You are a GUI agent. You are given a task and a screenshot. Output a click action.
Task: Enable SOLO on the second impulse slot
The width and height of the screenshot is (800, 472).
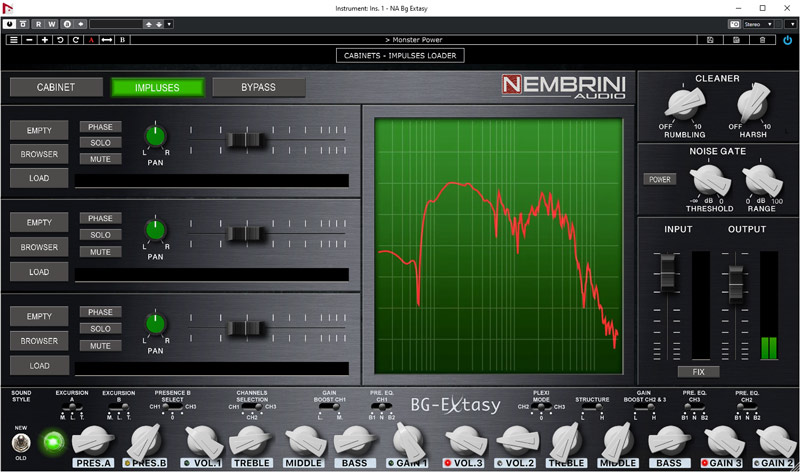(x=100, y=235)
